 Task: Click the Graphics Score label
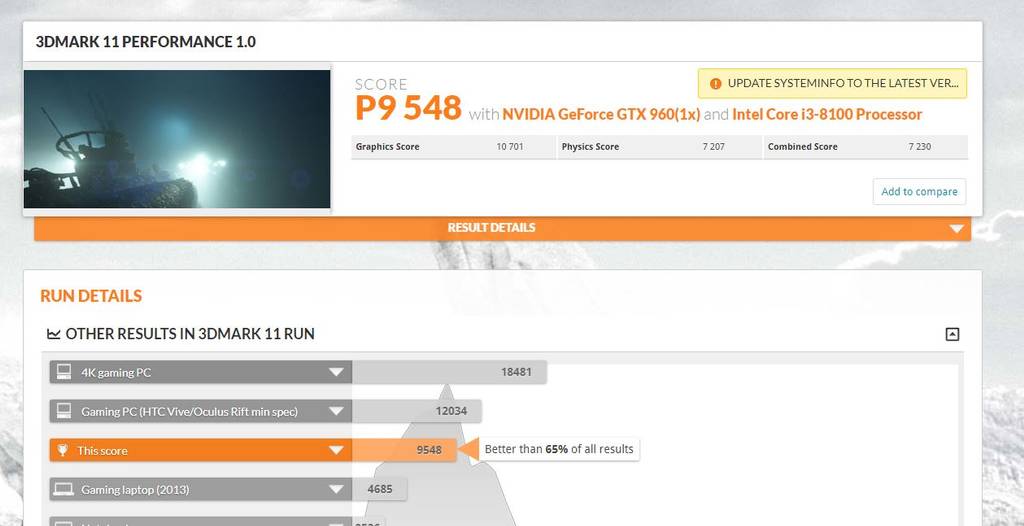(x=387, y=147)
